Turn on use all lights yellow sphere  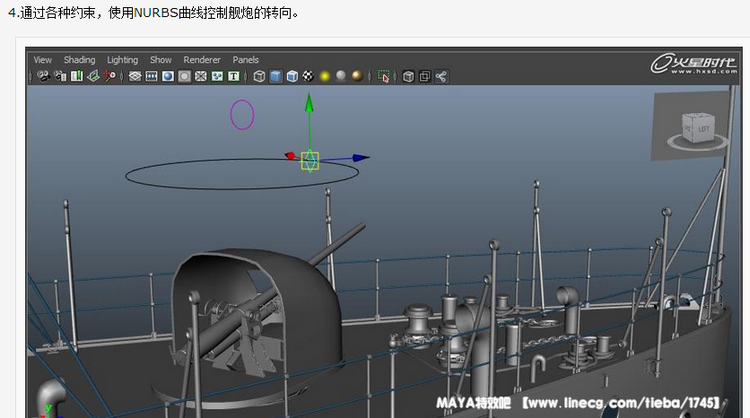pyautogui.click(x=324, y=76)
